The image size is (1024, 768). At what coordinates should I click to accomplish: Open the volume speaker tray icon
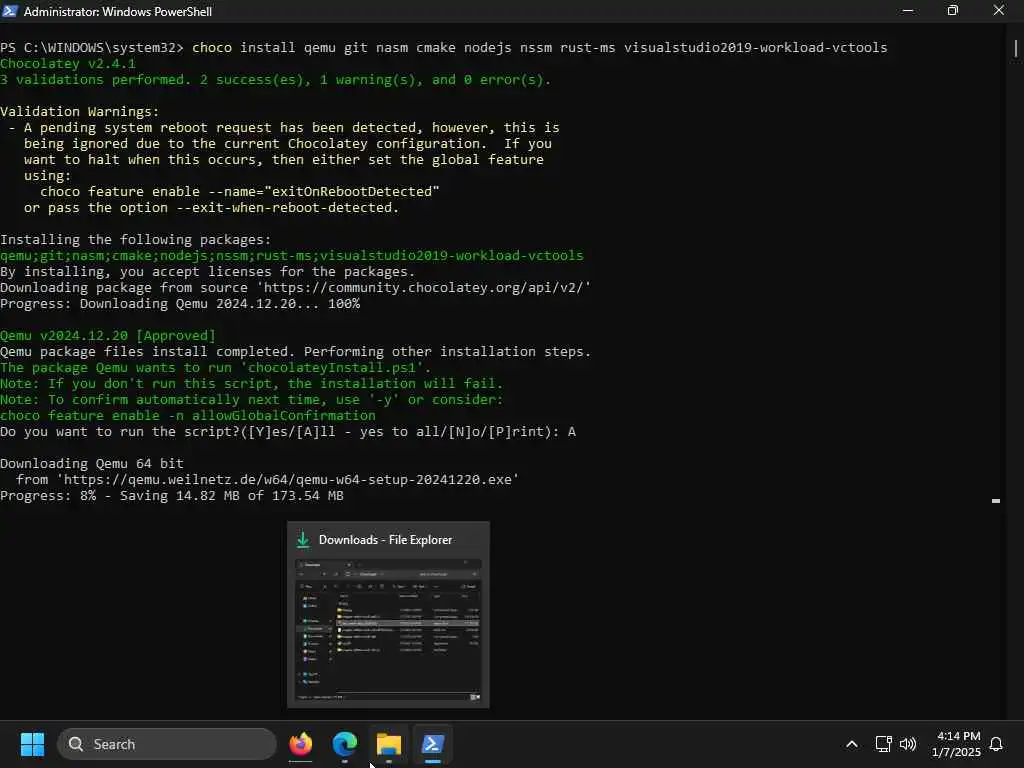pyautogui.click(x=908, y=744)
